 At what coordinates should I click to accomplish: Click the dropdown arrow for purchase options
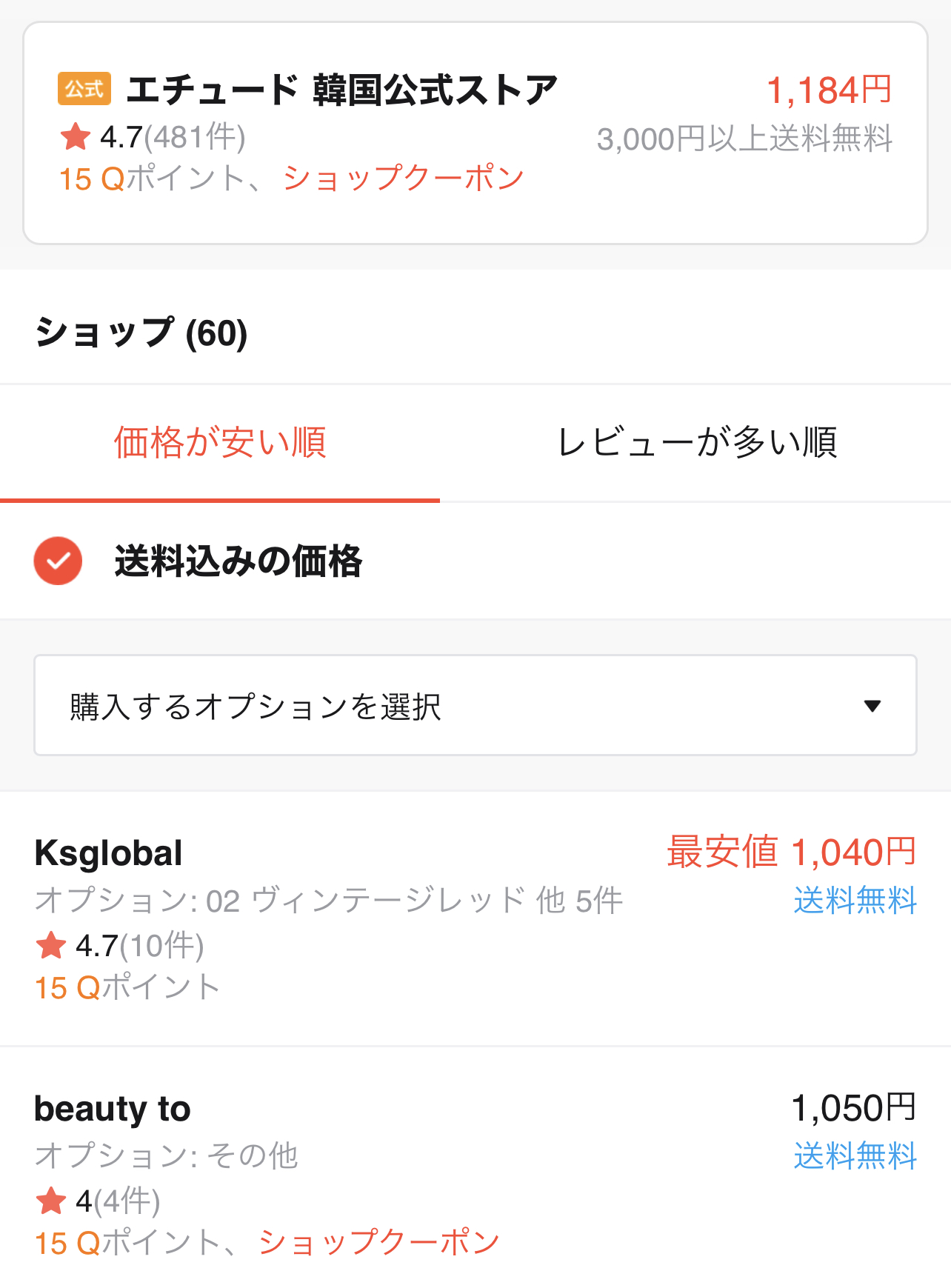point(872,706)
